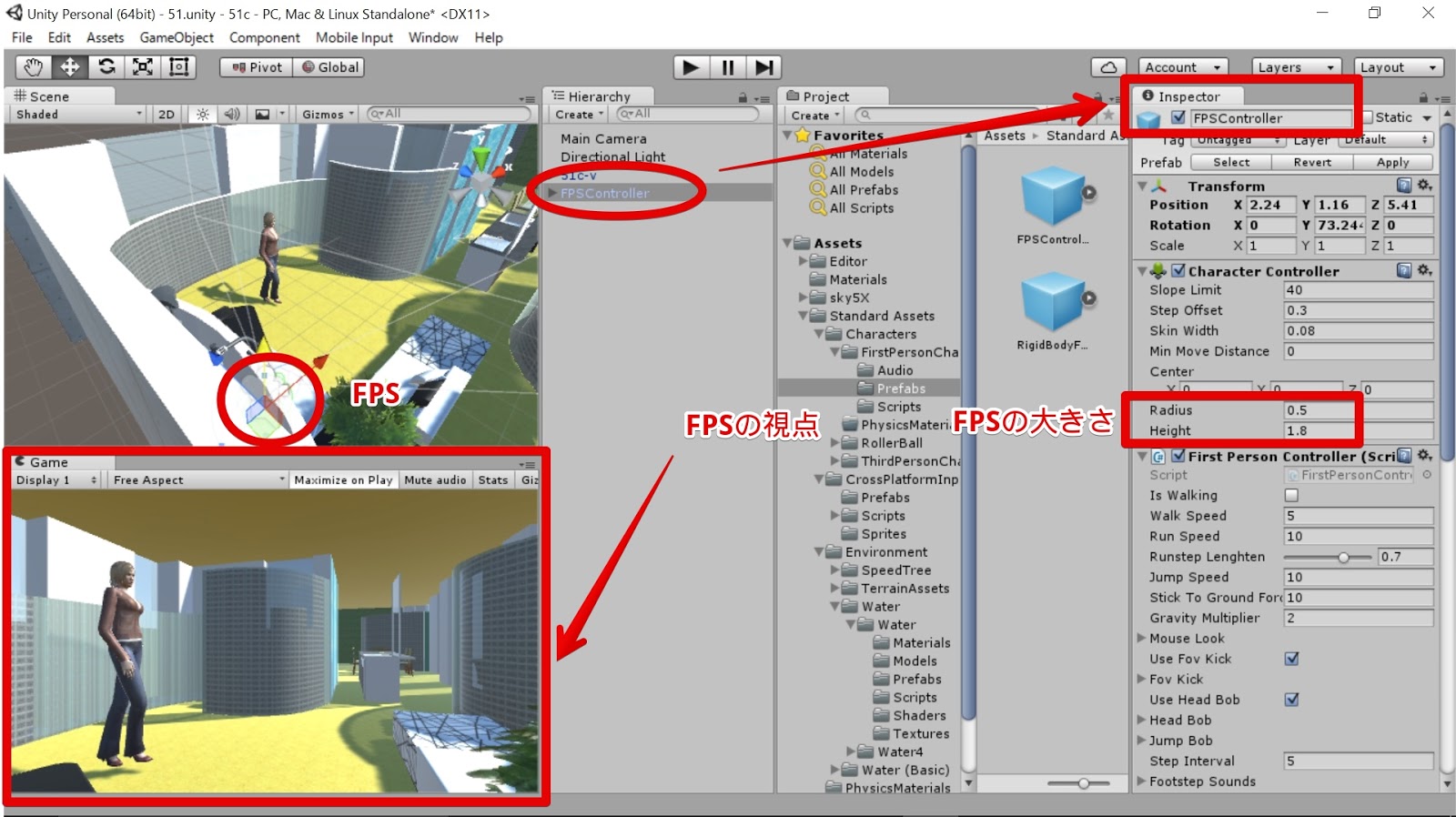Open Free Aspect dropdown in Game view

[198, 479]
